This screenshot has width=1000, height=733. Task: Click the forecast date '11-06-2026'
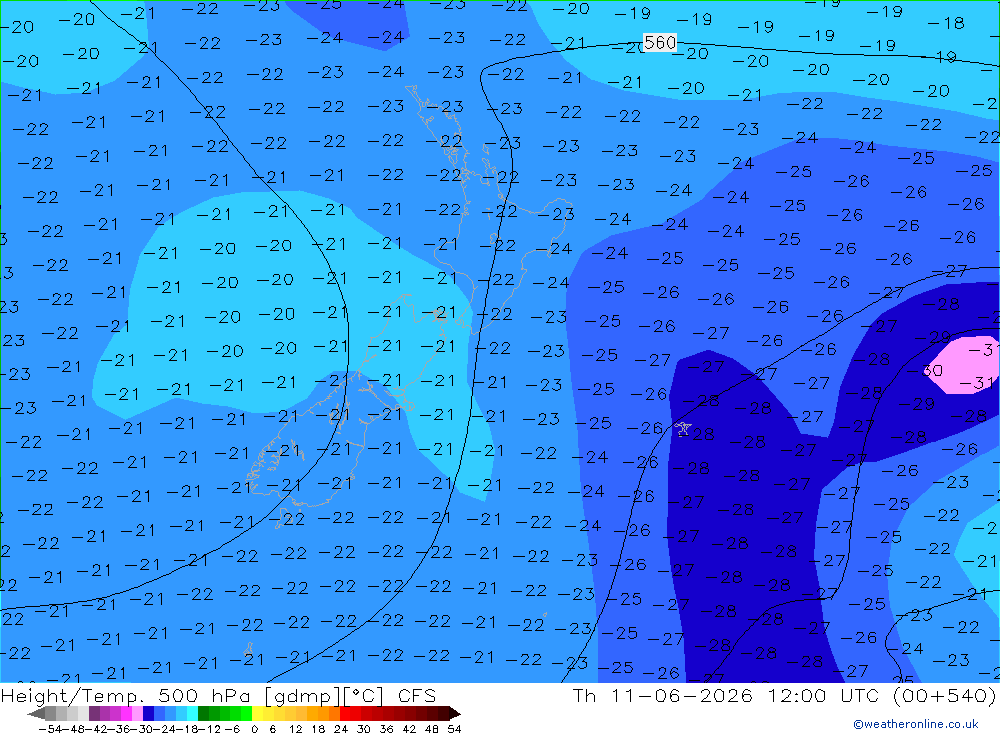[681, 695]
